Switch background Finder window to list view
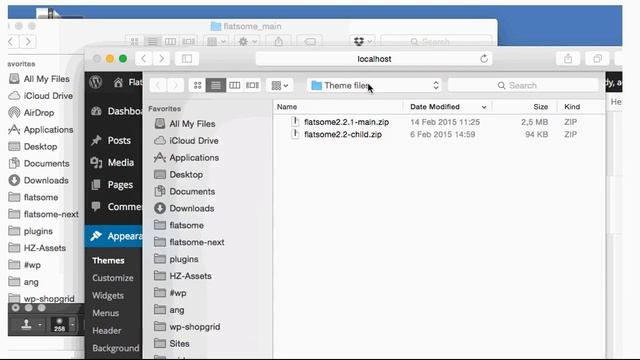Image resolution: width=640 pixels, height=360 pixels. pos(152,41)
